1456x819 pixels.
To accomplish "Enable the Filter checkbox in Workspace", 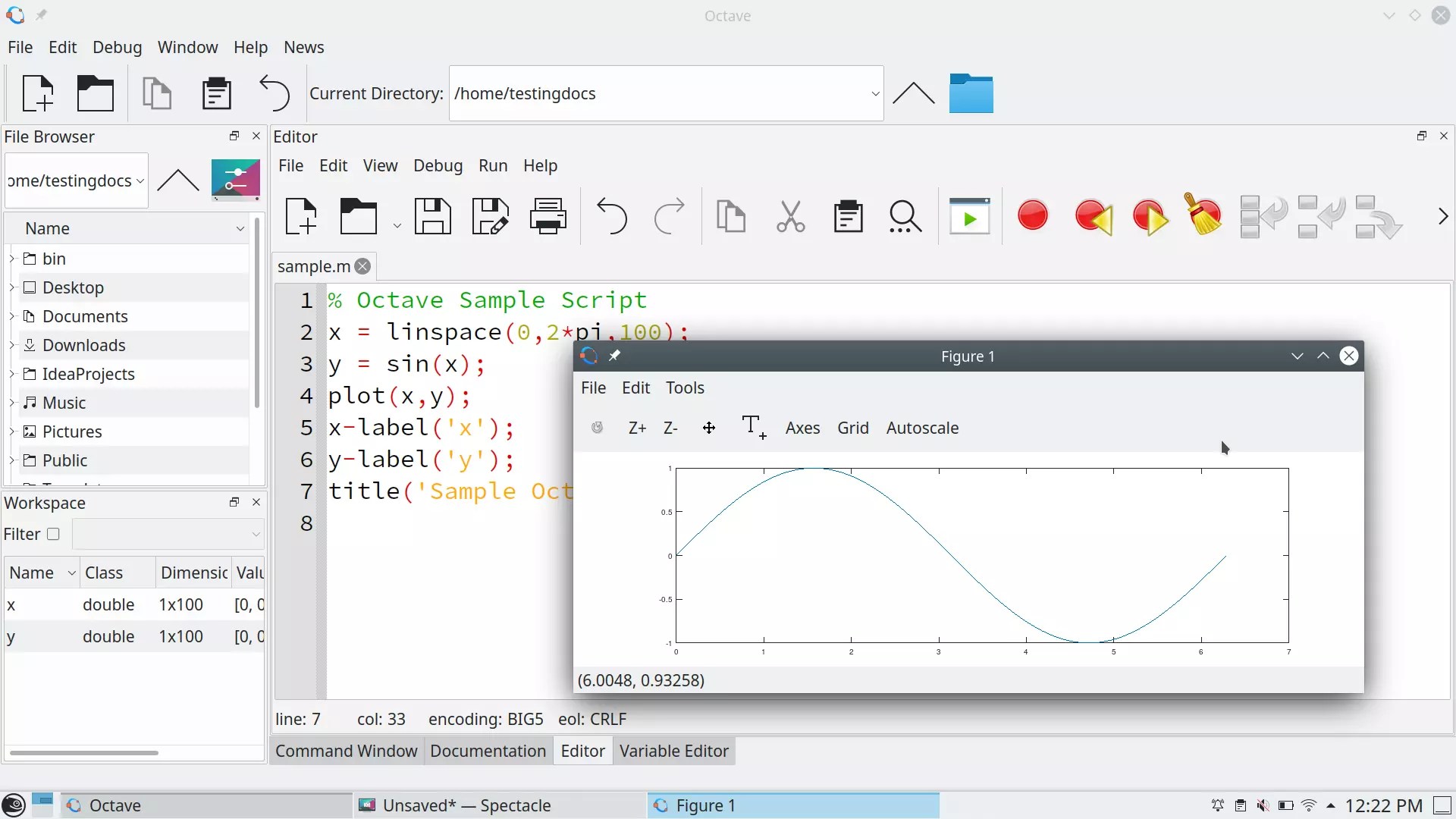I will [53, 534].
